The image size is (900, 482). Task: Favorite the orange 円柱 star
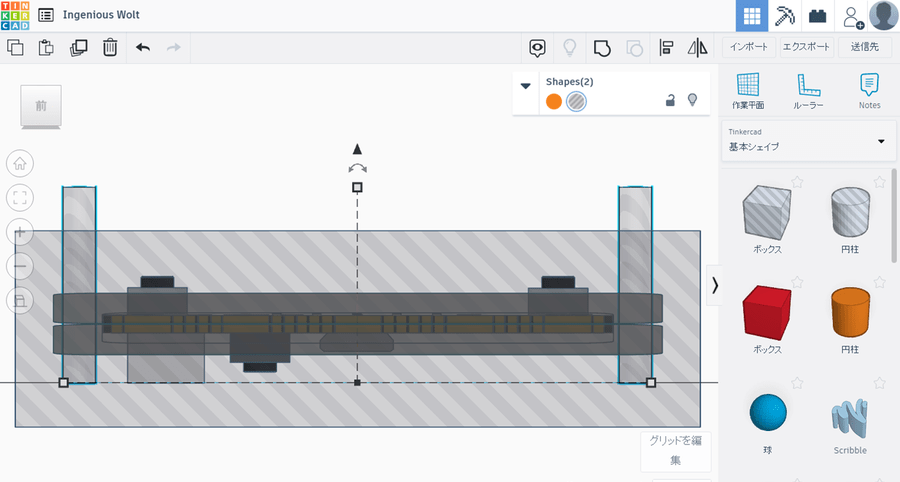tap(879, 282)
